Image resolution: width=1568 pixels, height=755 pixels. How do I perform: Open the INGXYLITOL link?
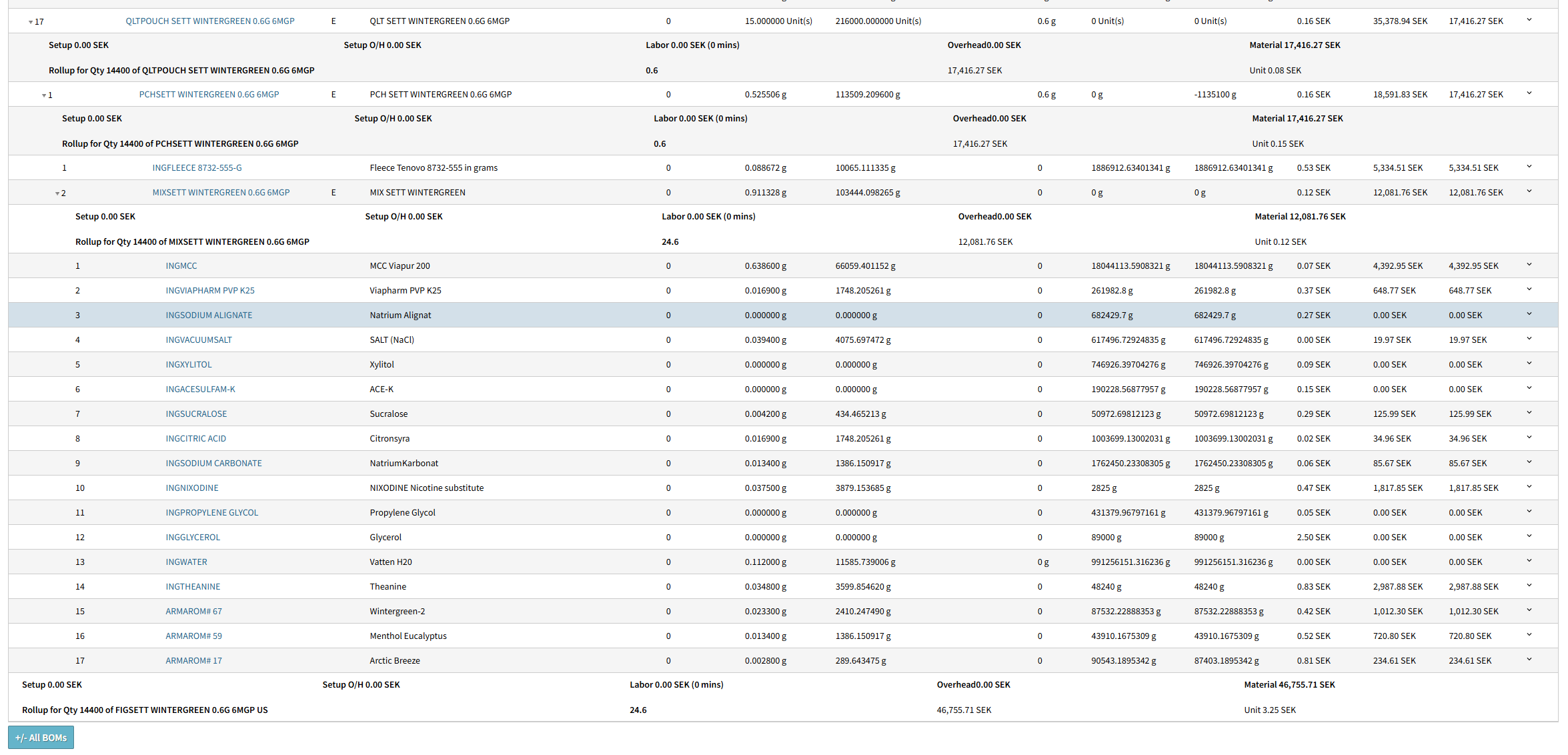(189, 365)
